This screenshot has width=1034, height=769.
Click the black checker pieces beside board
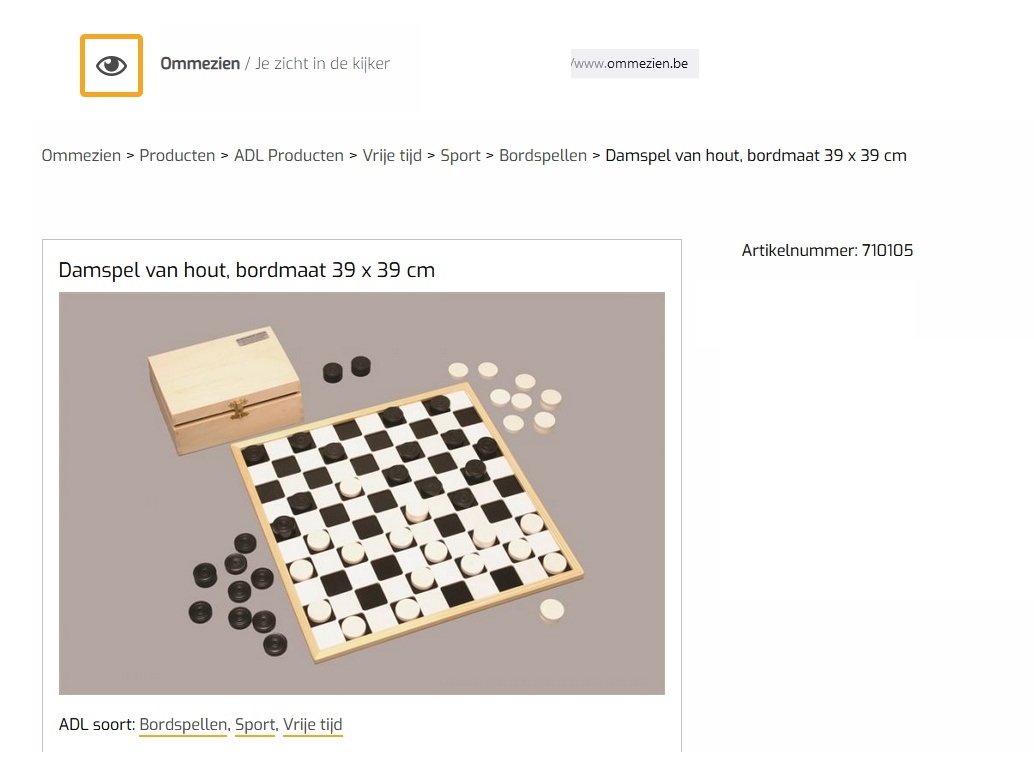click(238, 595)
